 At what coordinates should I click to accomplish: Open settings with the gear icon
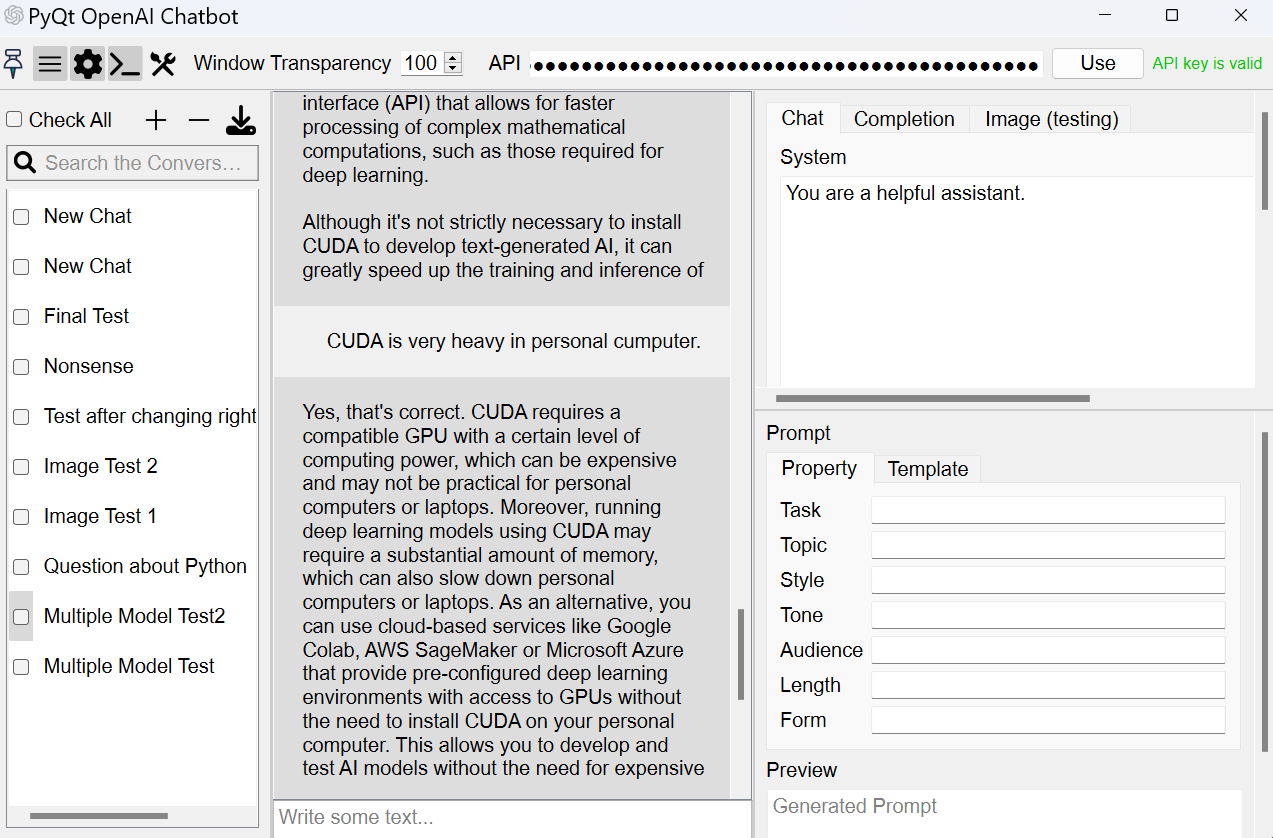[x=88, y=64]
